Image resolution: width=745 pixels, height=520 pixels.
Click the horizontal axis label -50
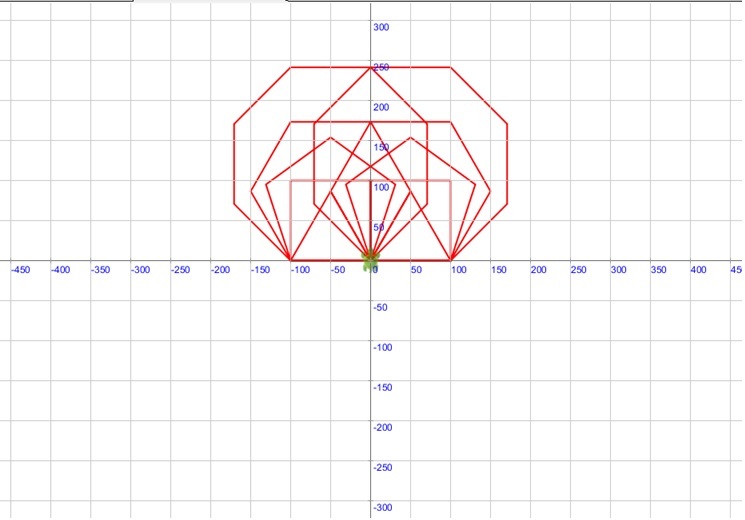tap(337, 270)
